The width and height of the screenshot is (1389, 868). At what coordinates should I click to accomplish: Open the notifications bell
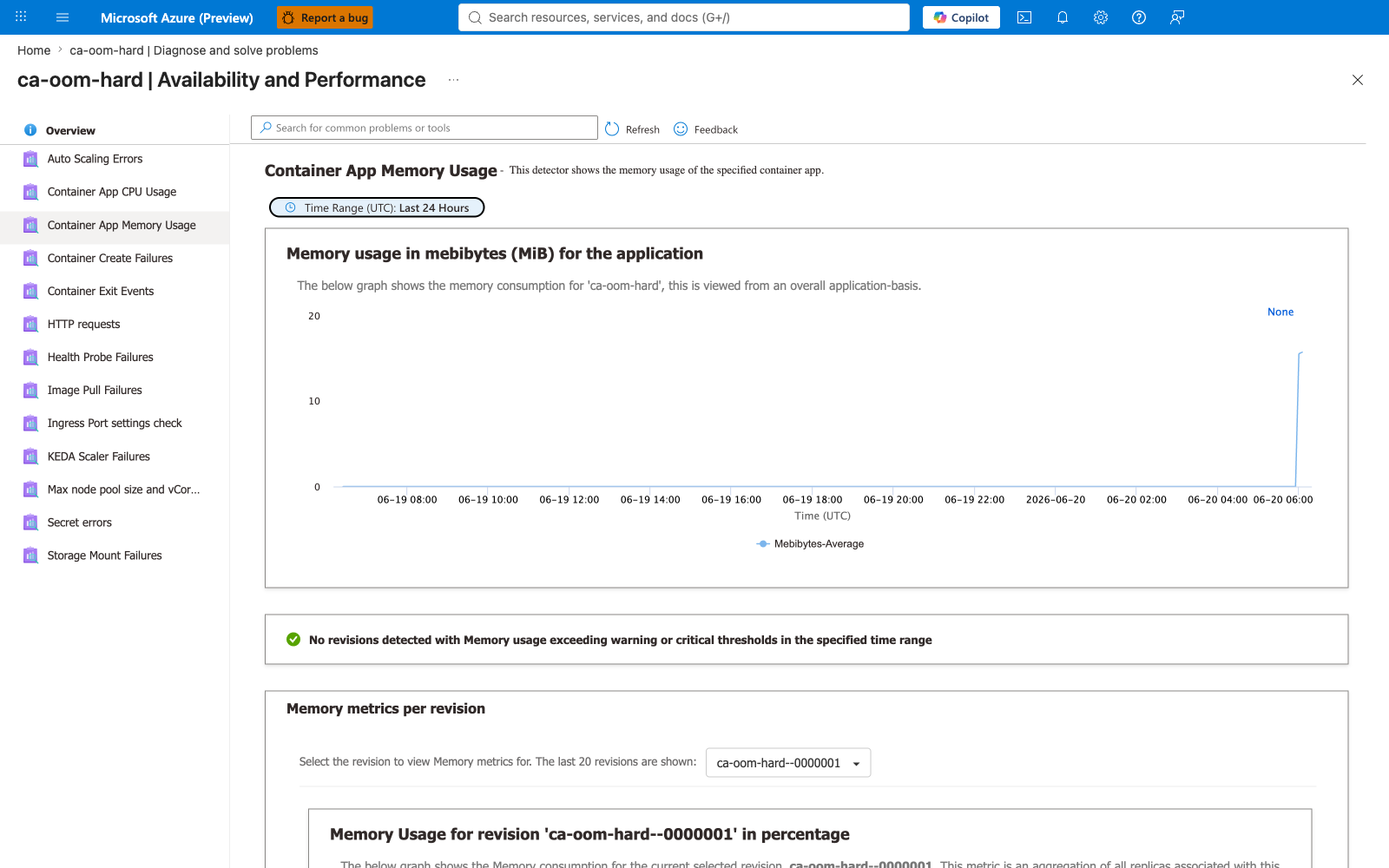pos(1063,17)
